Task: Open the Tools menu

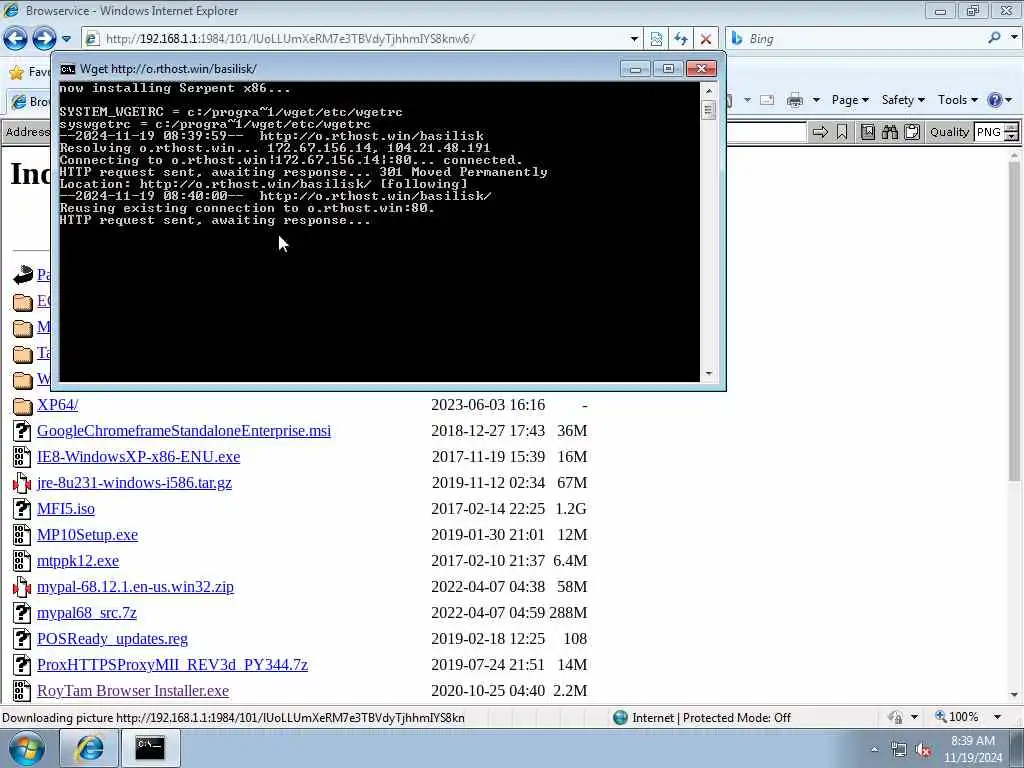Action: (x=957, y=100)
